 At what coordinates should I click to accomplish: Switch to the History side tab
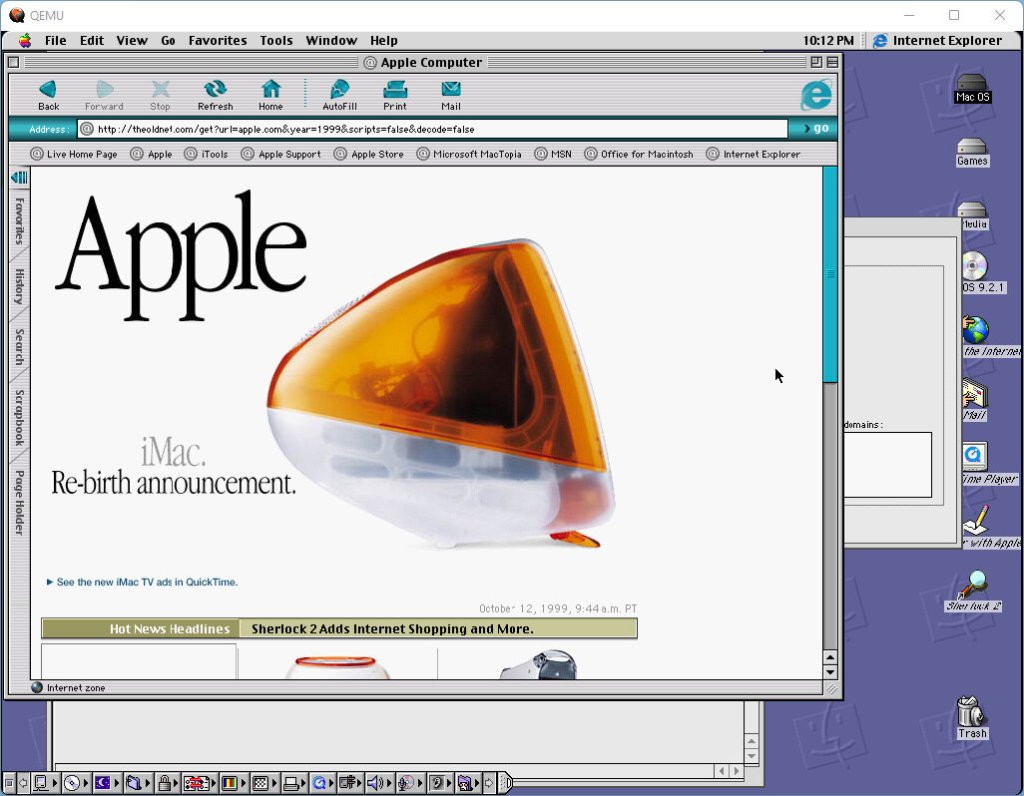(19, 284)
